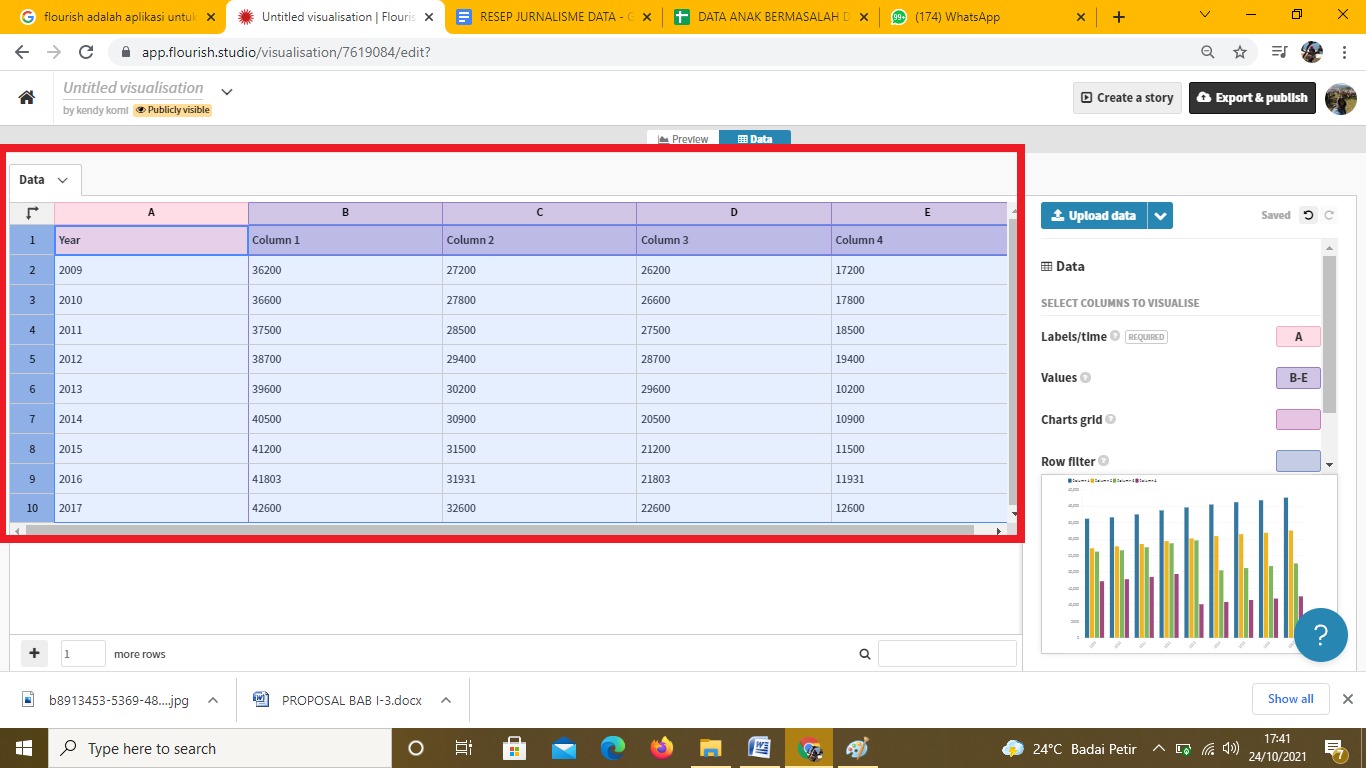The image size is (1366, 768).
Task: Go to the Flourish home icon
Action: [27, 97]
